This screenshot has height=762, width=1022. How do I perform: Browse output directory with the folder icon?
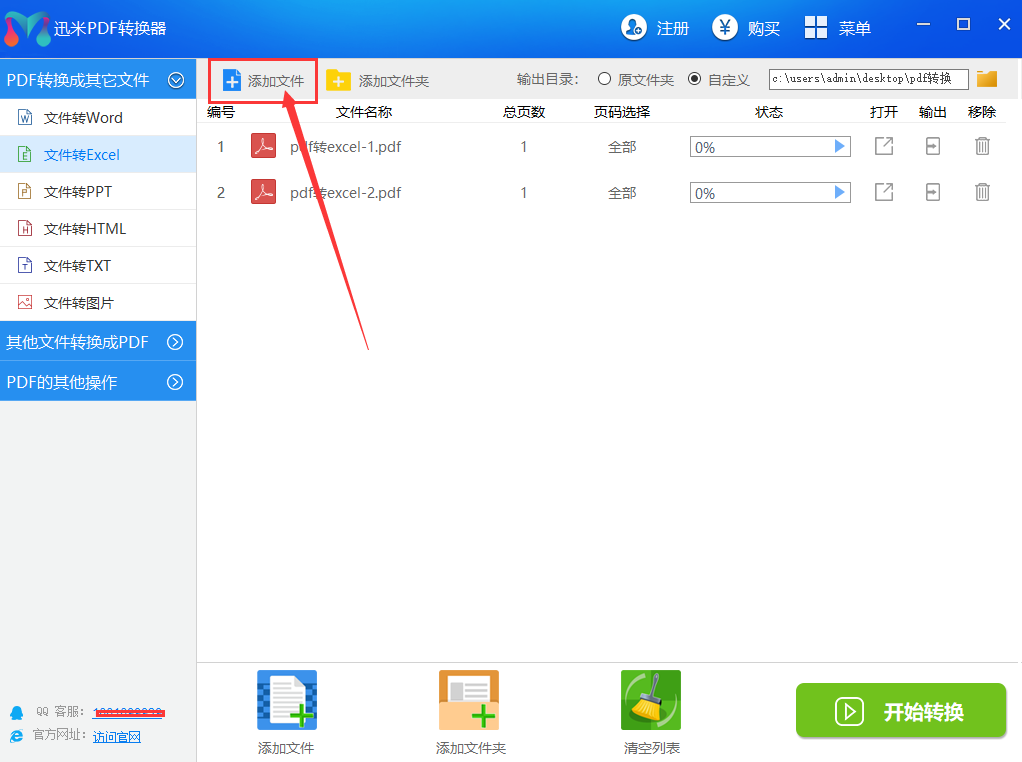(987, 79)
